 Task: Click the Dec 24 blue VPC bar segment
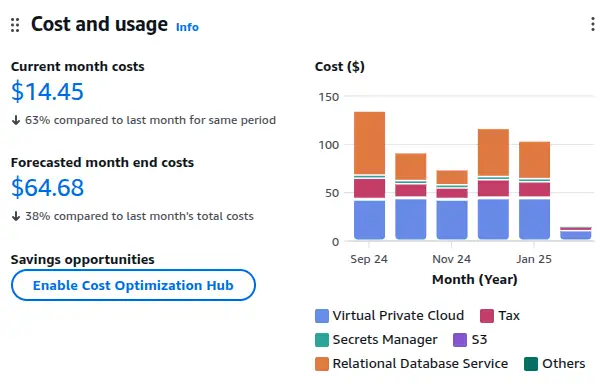(493, 219)
